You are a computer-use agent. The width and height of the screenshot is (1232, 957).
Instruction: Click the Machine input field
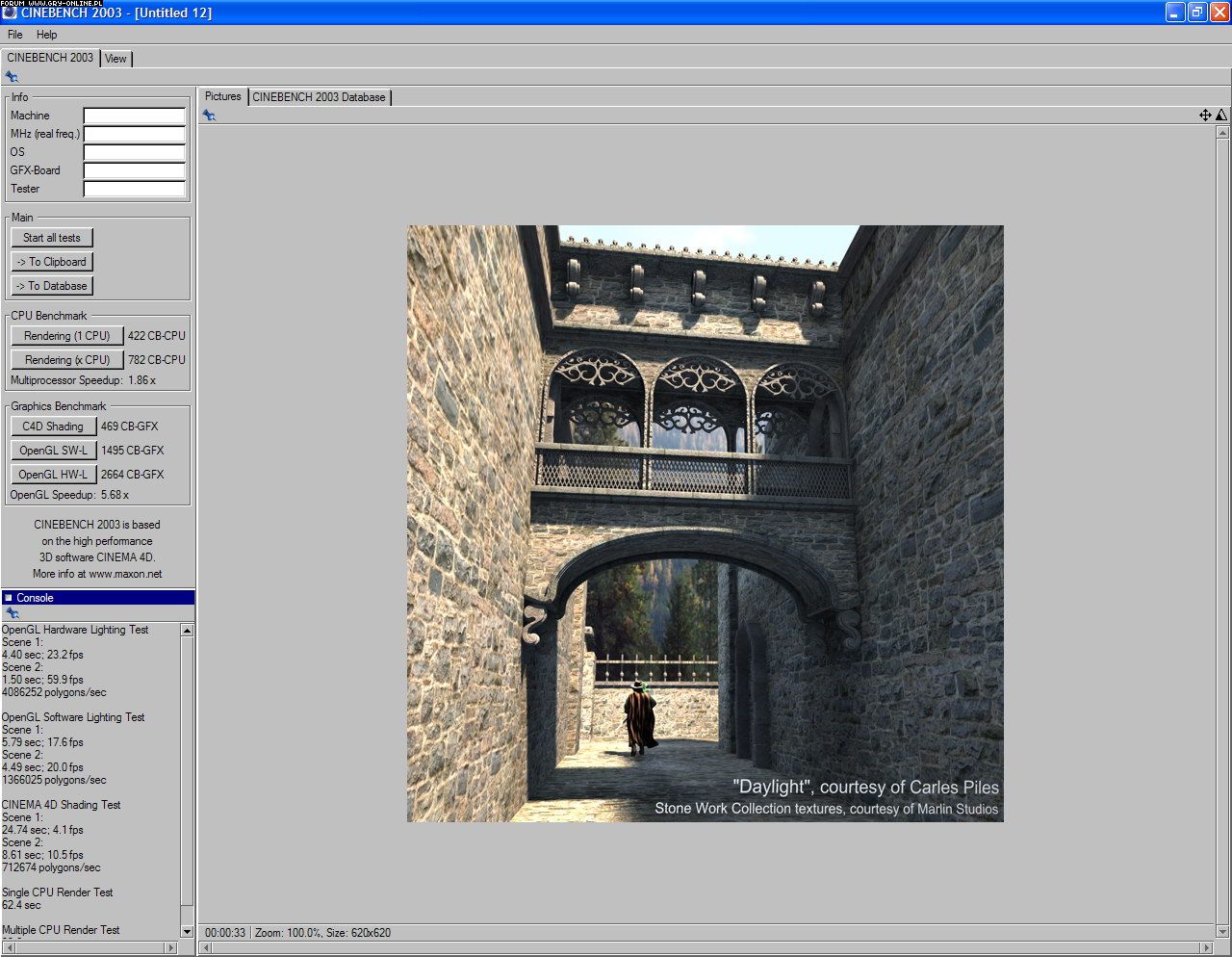pyautogui.click(x=135, y=116)
